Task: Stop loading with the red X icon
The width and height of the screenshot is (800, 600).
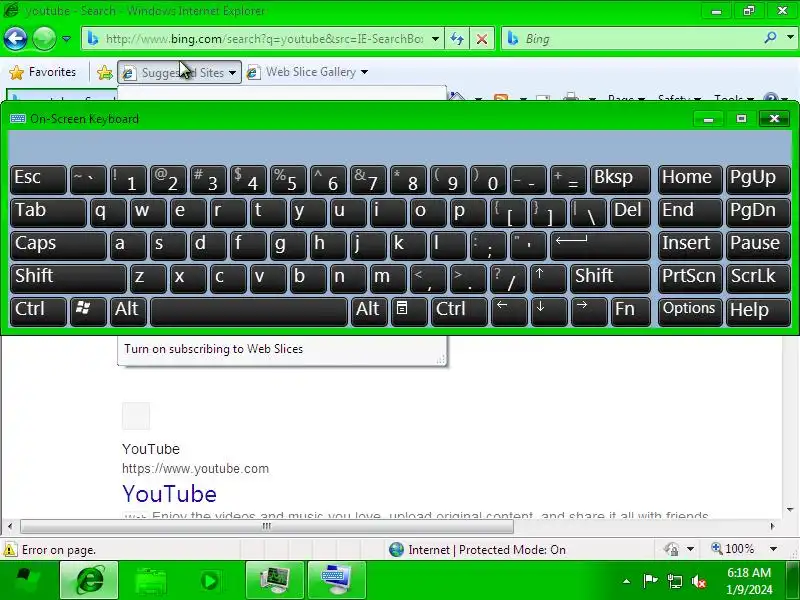Action: click(x=481, y=39)
